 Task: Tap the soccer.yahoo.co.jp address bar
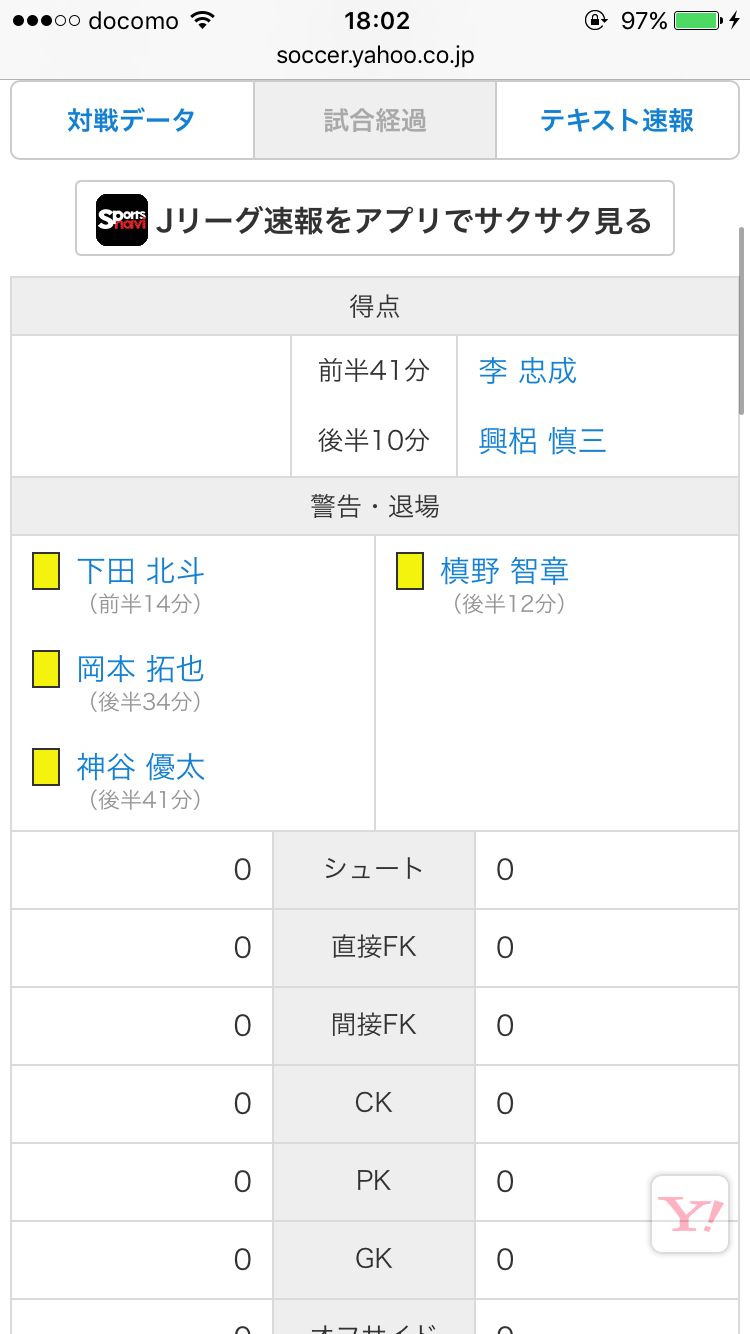coord(375,56)
